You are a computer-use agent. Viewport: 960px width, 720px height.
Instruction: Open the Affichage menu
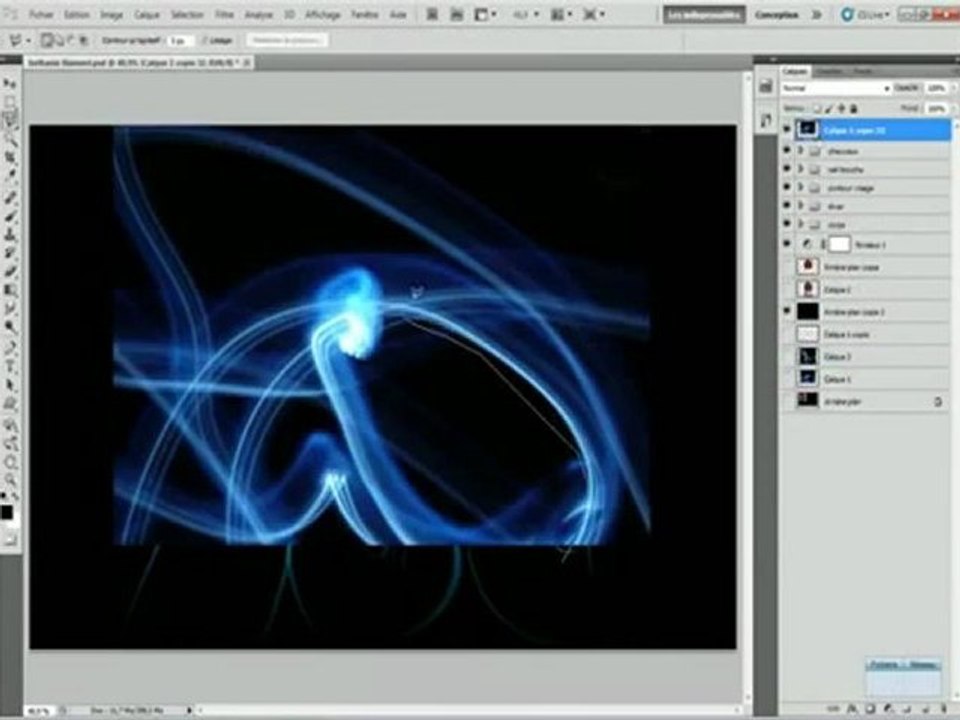pos(323,14)
